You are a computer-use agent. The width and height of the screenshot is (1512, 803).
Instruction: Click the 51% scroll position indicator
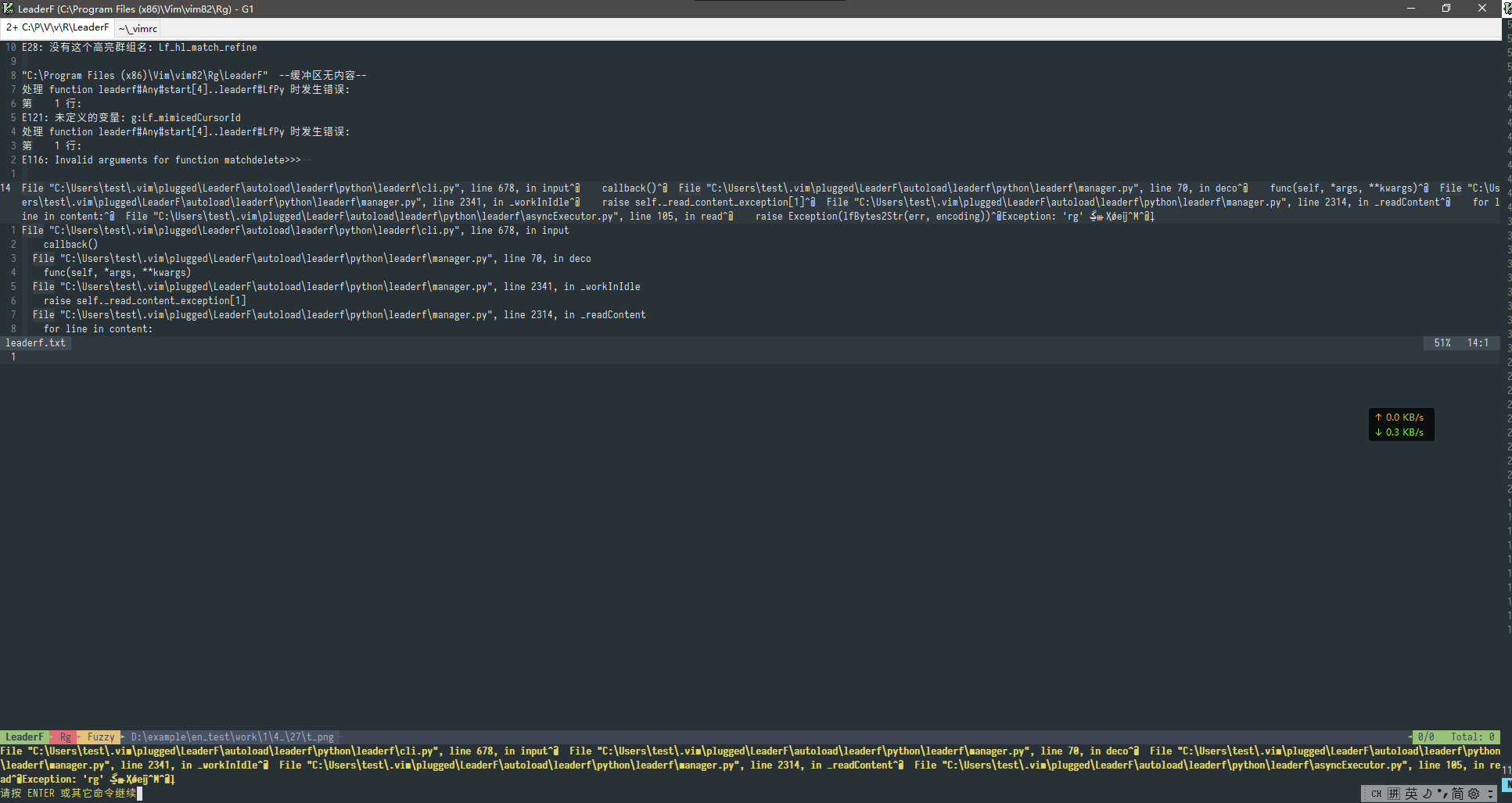(1442, 343)
